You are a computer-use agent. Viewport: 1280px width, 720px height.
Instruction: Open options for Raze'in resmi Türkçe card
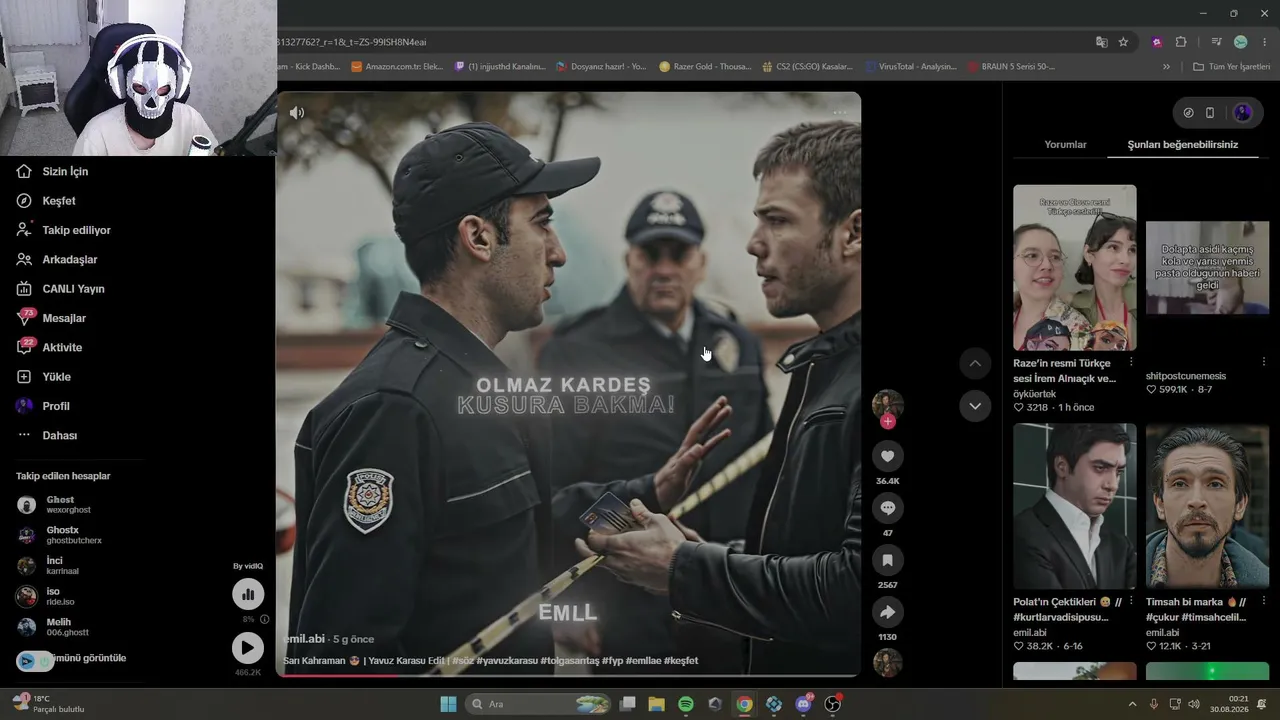click(1131, 362)
